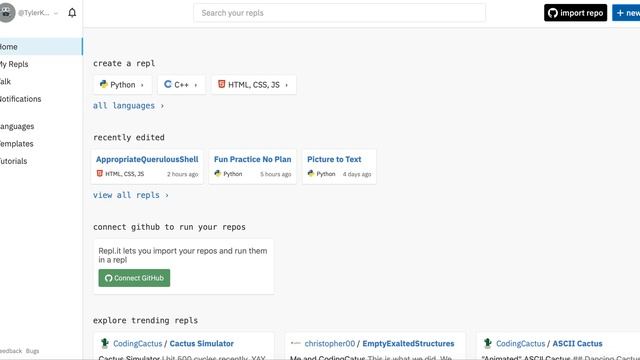Open CodingCactus profile on Cactus Simulator card

138,344
